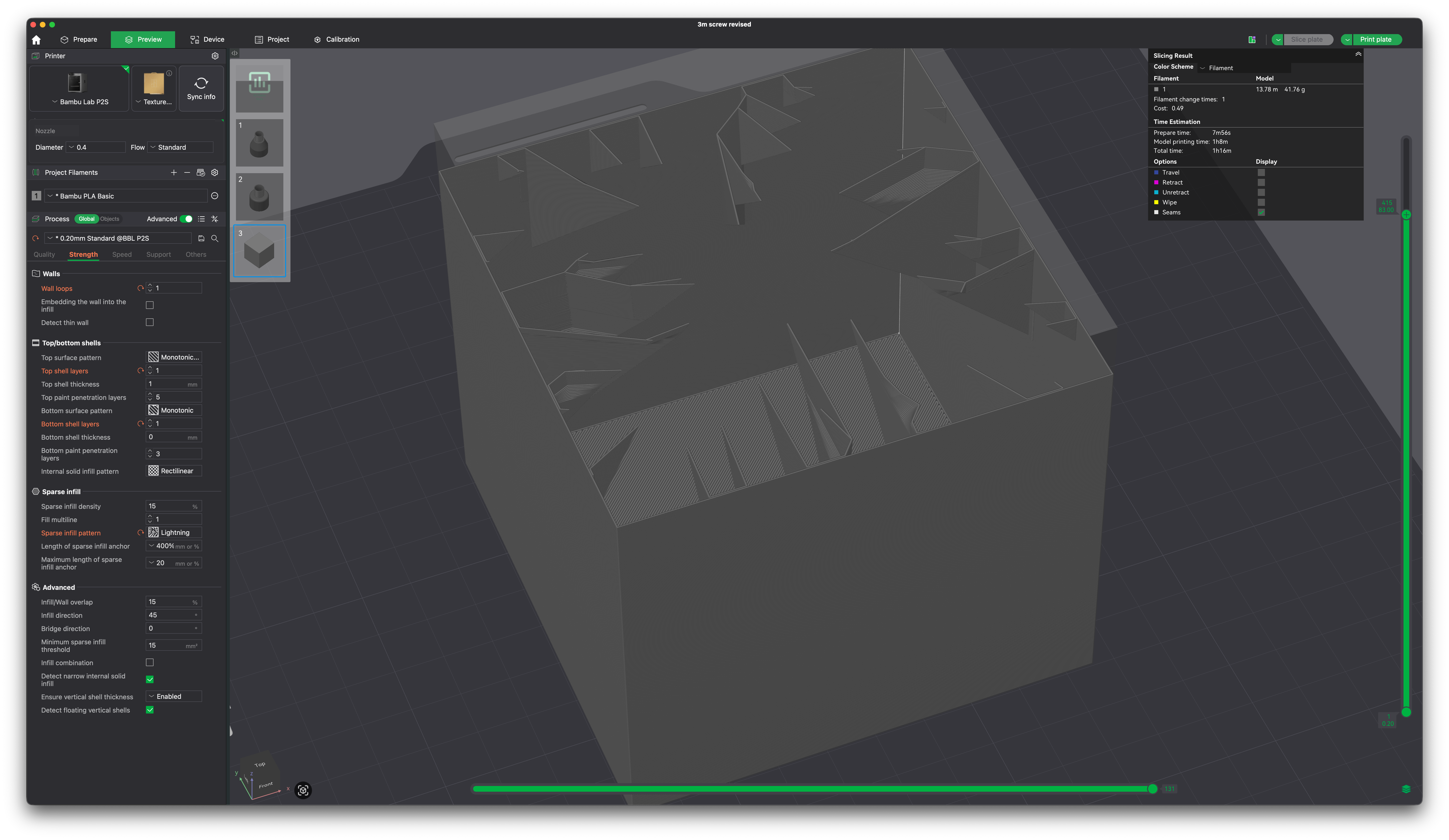
Task: Select plate 2 thumbnail
Action: tap(259, 197)
